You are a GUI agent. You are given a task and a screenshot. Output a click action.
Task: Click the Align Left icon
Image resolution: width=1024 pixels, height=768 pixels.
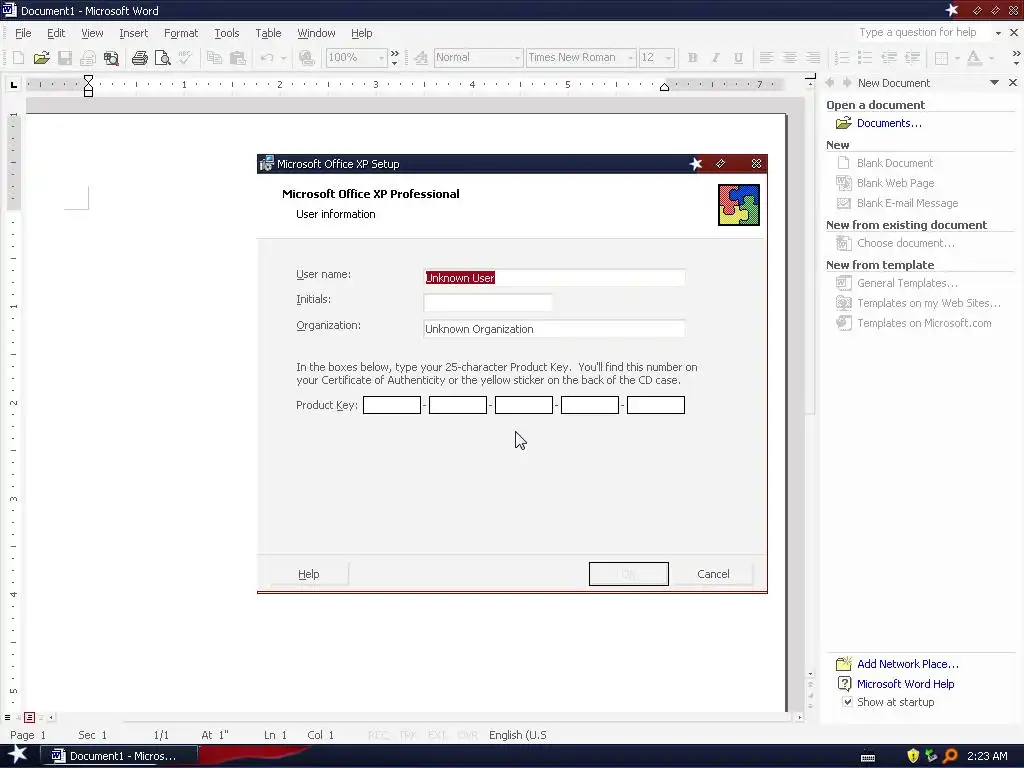pyautogui.click(x=766, y=58)
